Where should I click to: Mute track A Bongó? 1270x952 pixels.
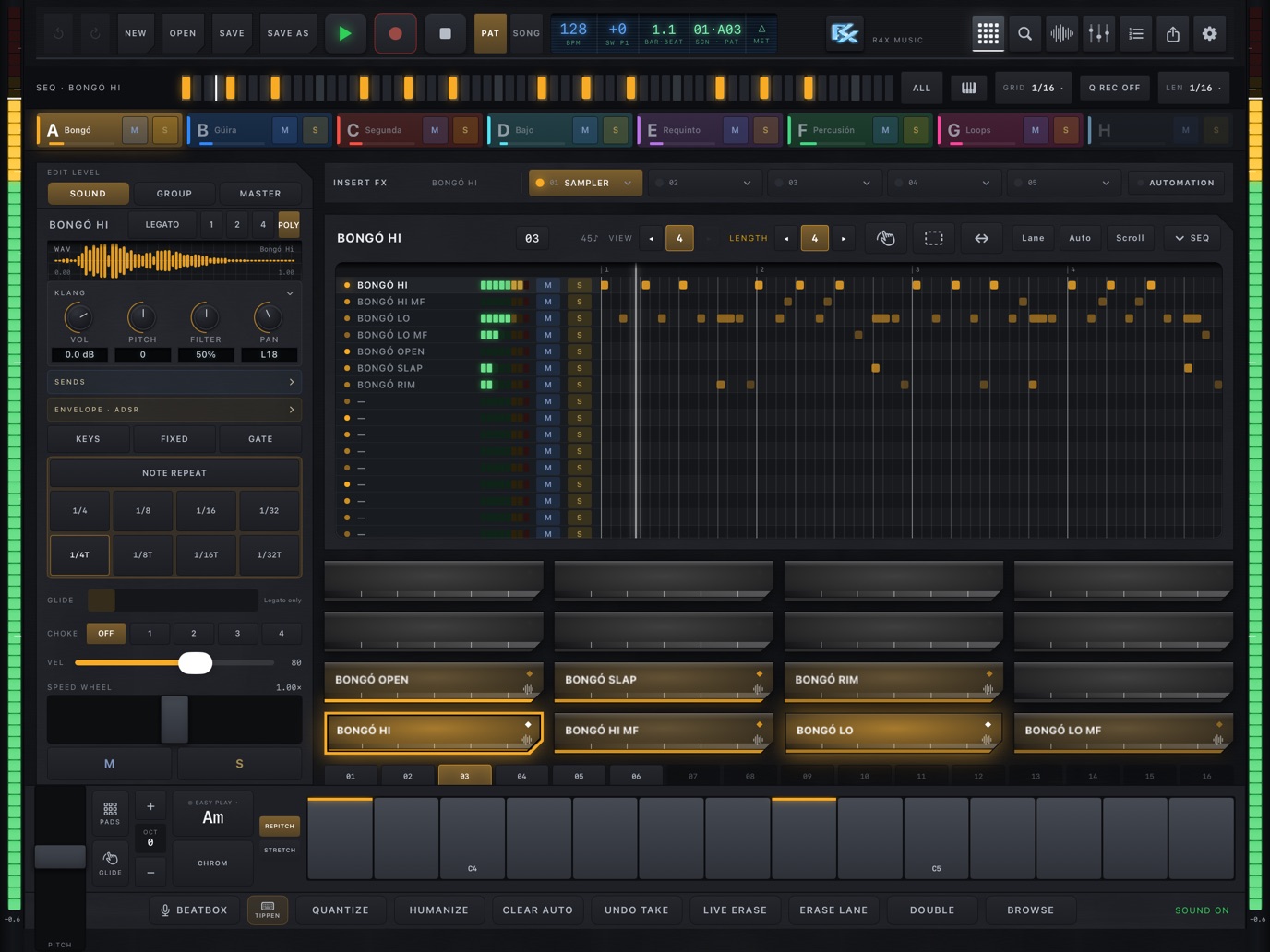[x=135, y=130]
